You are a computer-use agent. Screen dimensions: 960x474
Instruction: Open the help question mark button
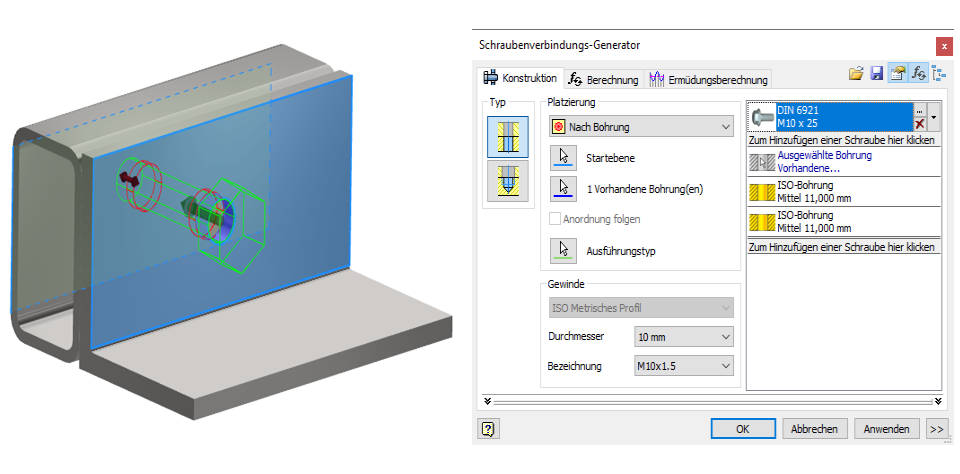(x=487, y=429)
